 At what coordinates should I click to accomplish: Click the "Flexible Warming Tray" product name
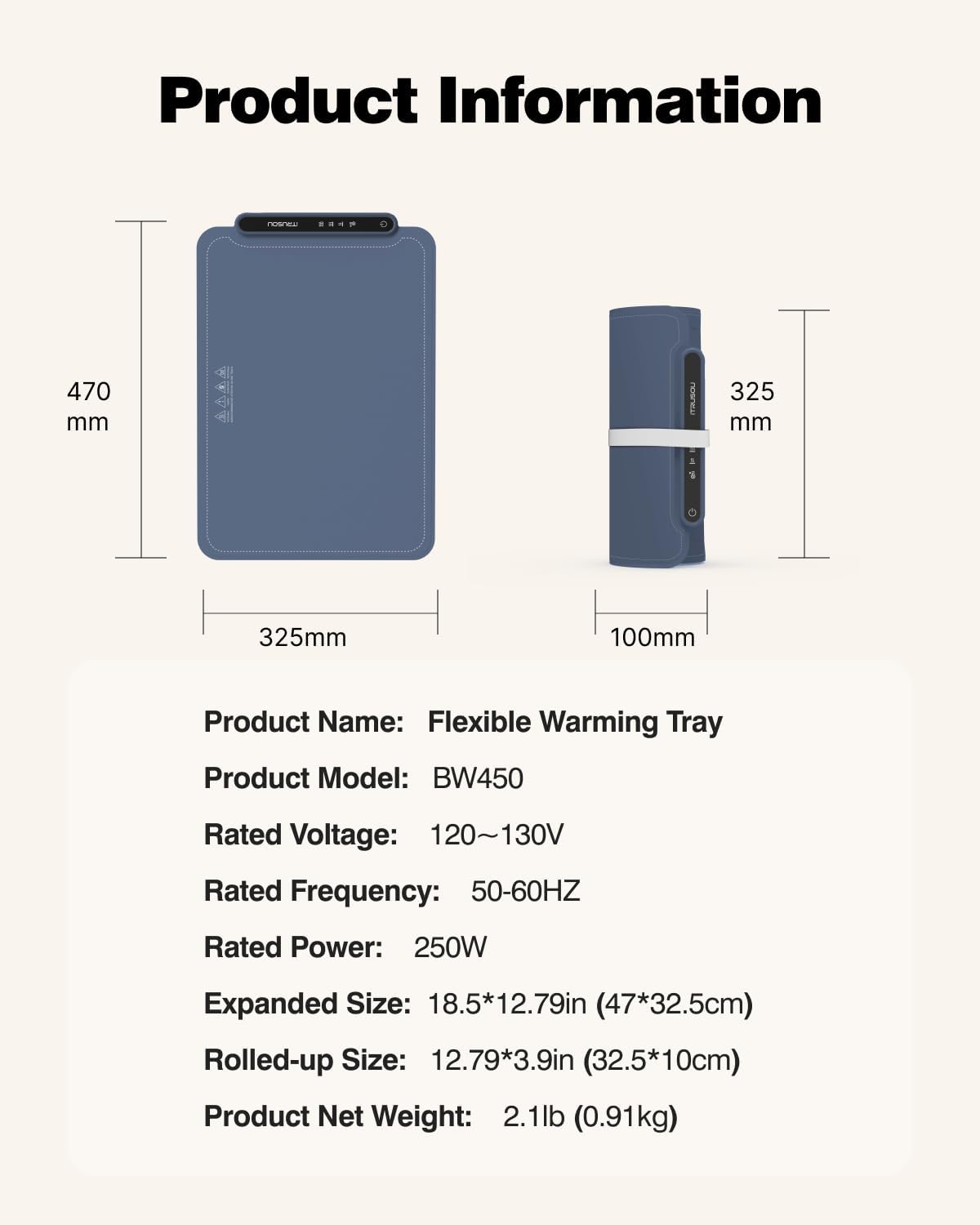[x=575, y=722]
